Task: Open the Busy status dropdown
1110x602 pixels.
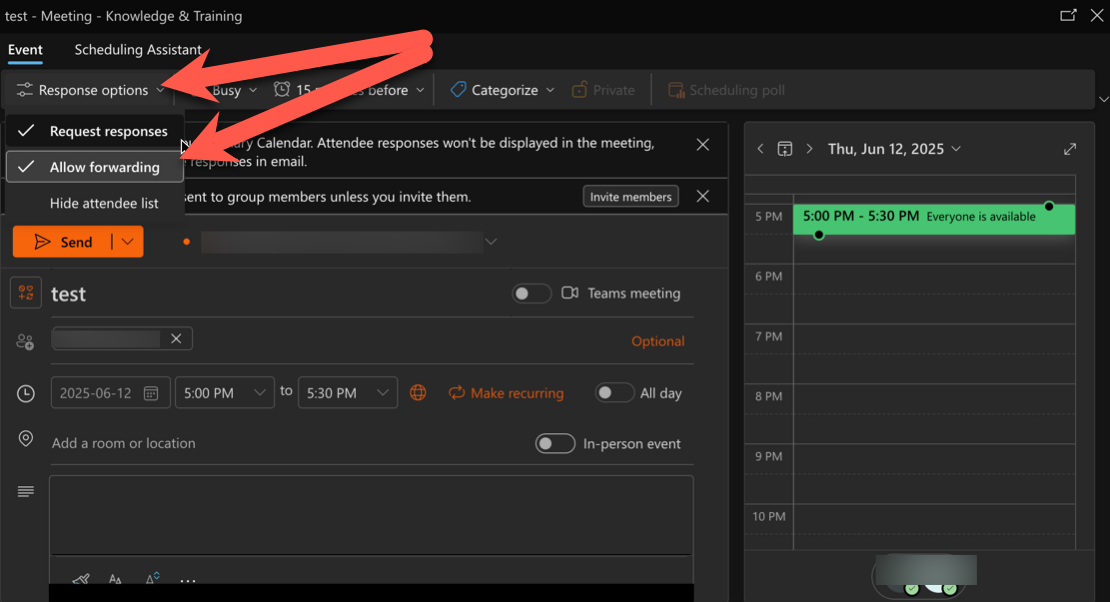Action: pyautogui.click(x=234, y=90)
